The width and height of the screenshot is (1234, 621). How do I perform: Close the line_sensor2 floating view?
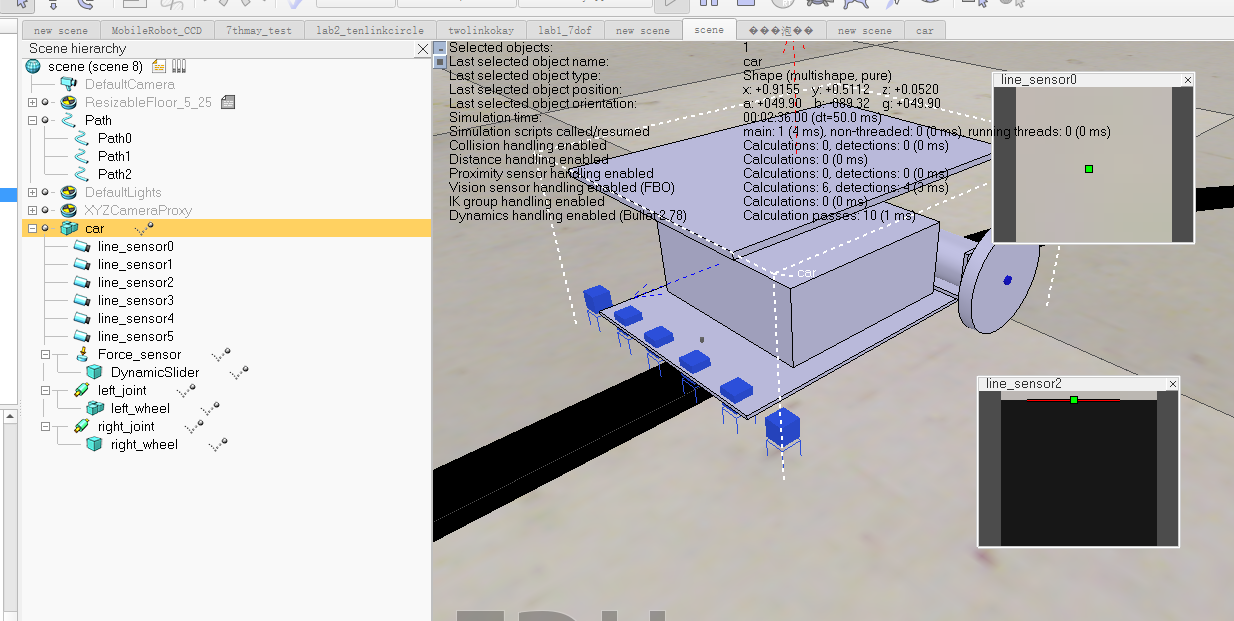1173,384
